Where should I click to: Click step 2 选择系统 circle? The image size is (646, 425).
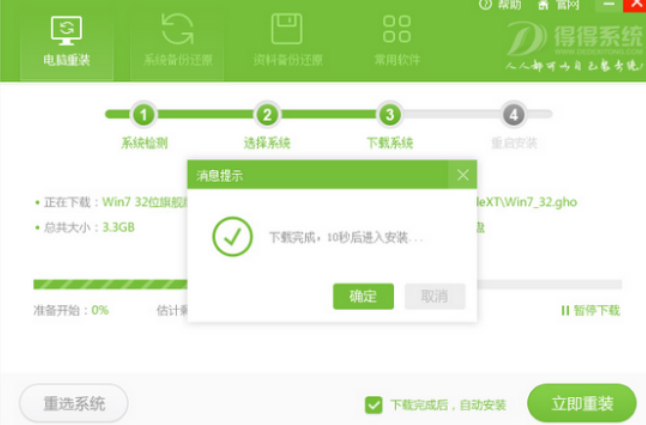(266, 114)
